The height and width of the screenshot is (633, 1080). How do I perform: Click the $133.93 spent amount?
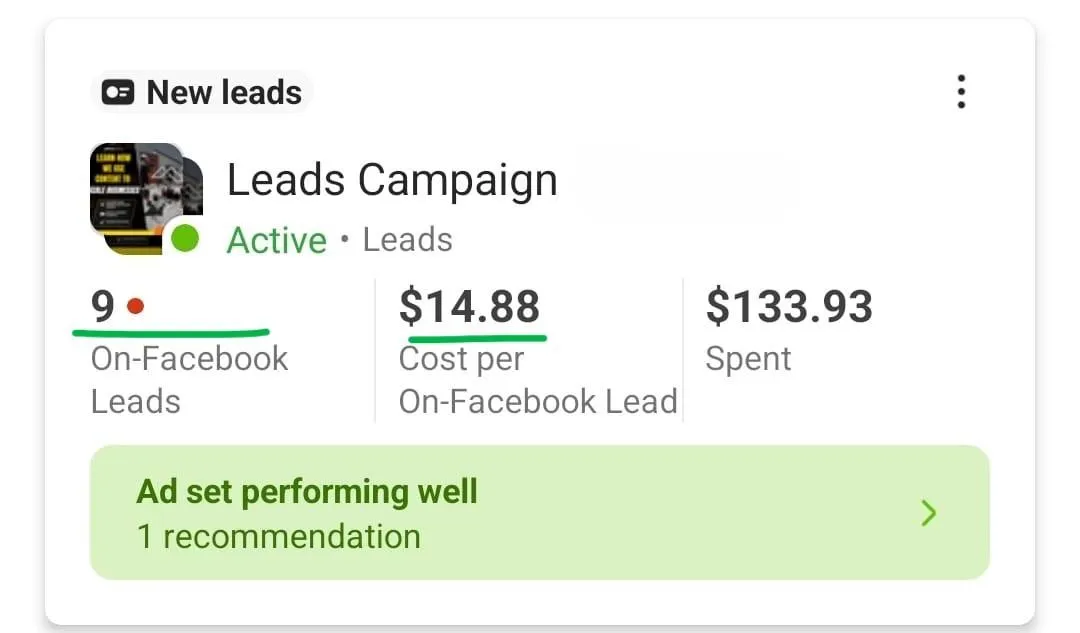[x=788, y=306]
